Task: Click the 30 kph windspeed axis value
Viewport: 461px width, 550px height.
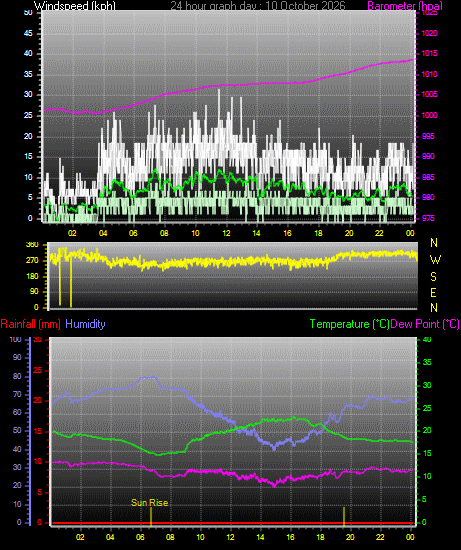Action: 28,95
